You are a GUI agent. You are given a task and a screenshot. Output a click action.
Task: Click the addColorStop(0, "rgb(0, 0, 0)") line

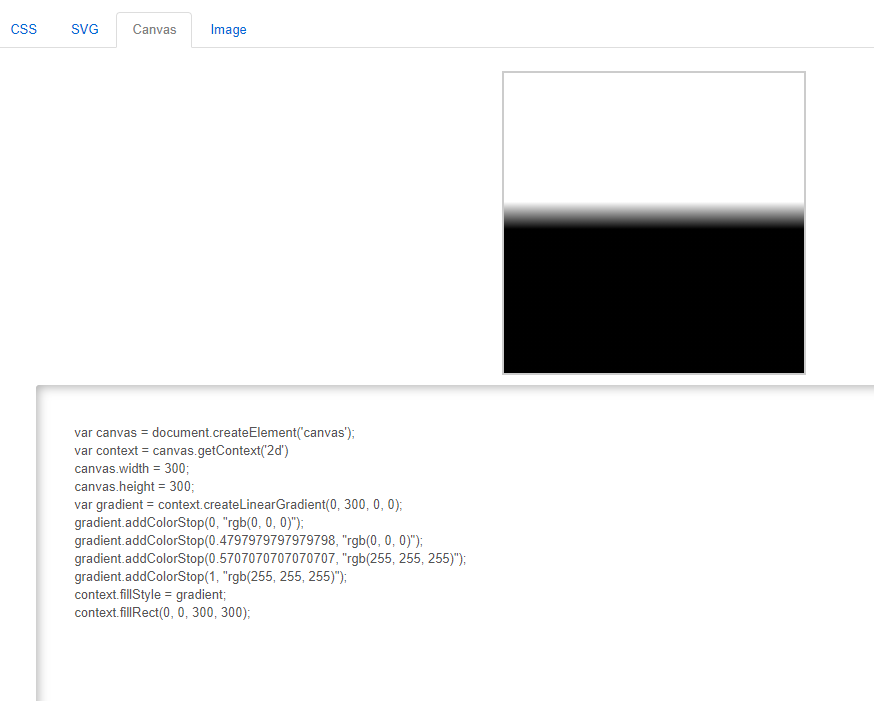click(189, 523)
